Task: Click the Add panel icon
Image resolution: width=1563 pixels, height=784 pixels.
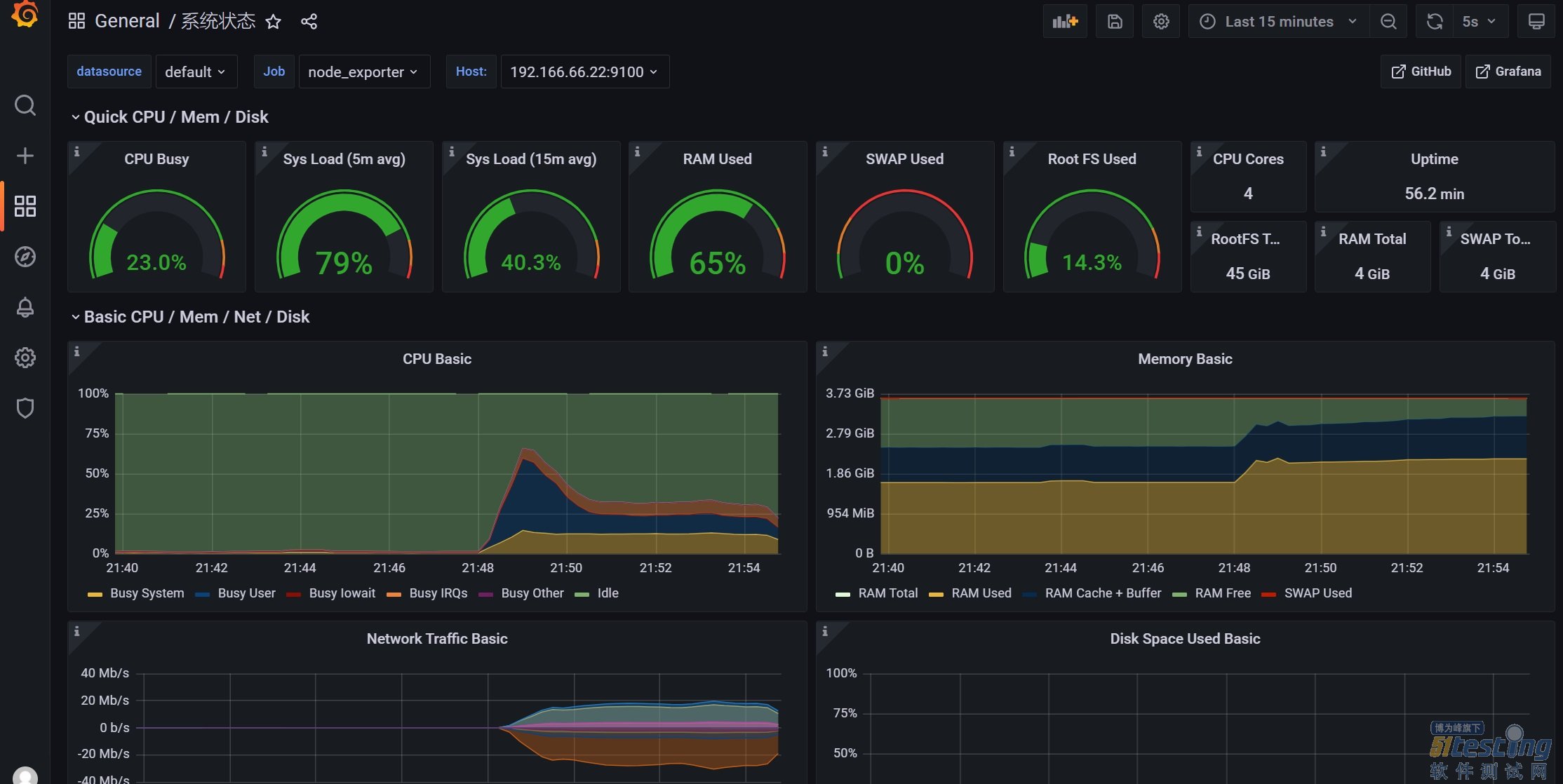Action: [1065, 22]
